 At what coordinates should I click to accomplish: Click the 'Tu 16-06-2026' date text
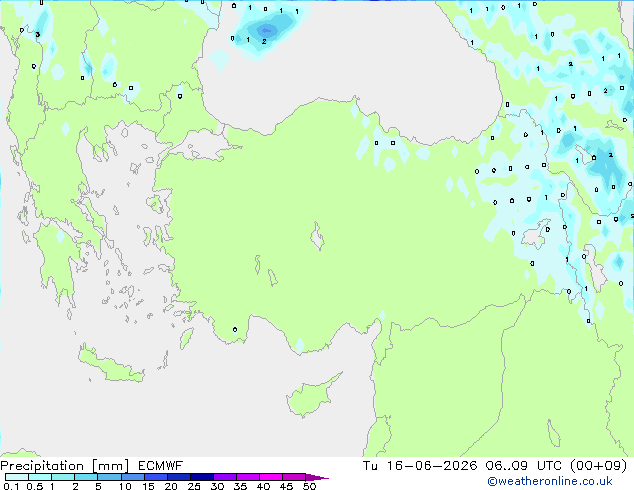420,466
